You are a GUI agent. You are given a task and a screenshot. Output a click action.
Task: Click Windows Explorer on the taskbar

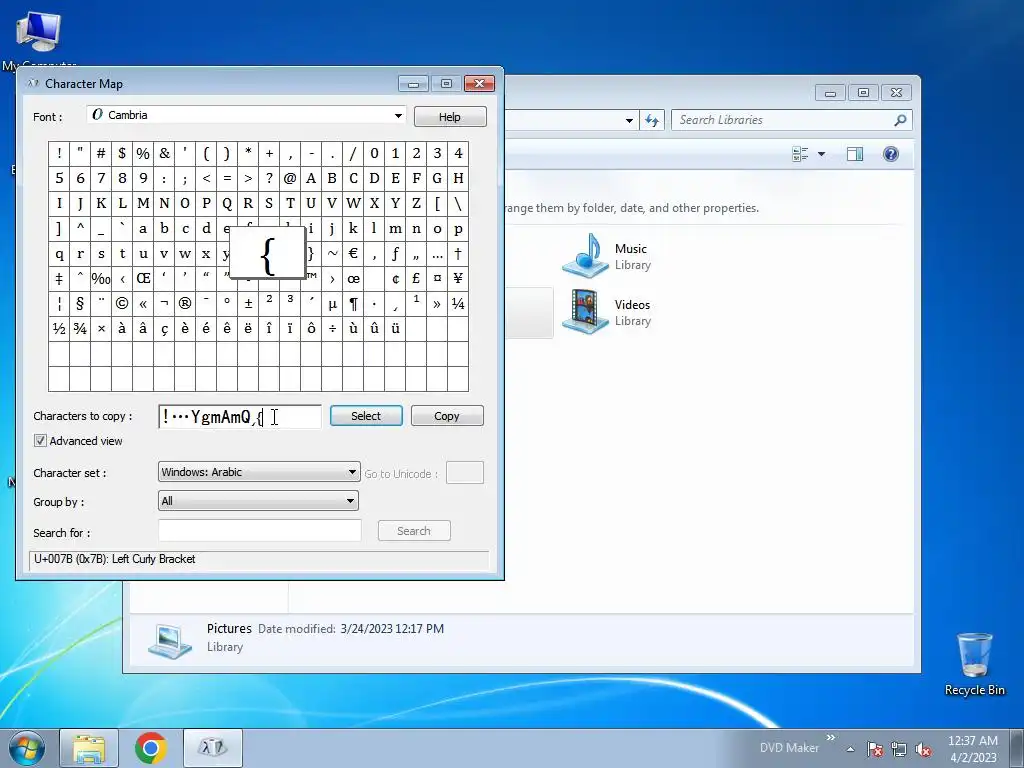click(x=89, y=748)
